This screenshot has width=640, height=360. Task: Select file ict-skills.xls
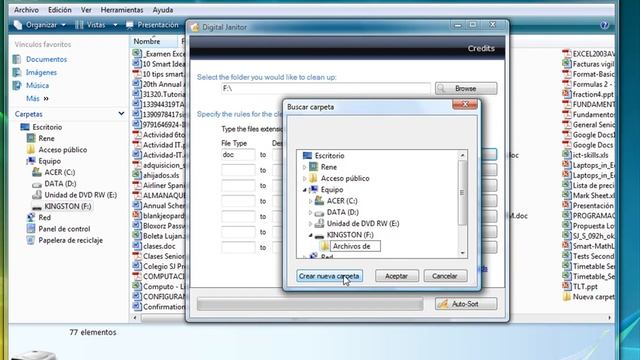[x=590, y=155]
